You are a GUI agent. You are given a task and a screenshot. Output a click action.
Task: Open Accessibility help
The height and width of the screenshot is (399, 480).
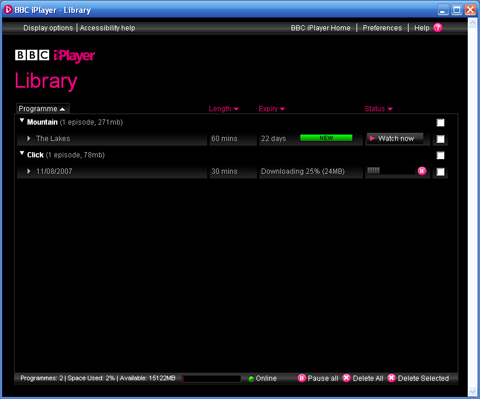pyautogui.click(x=107, y=28)
